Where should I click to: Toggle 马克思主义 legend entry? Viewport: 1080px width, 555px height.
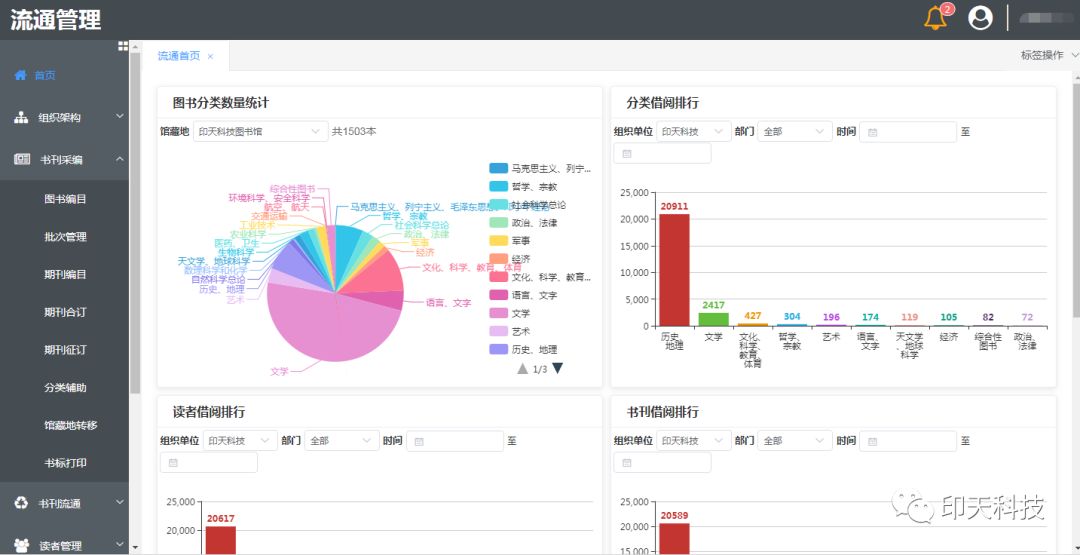click(541, 168)
